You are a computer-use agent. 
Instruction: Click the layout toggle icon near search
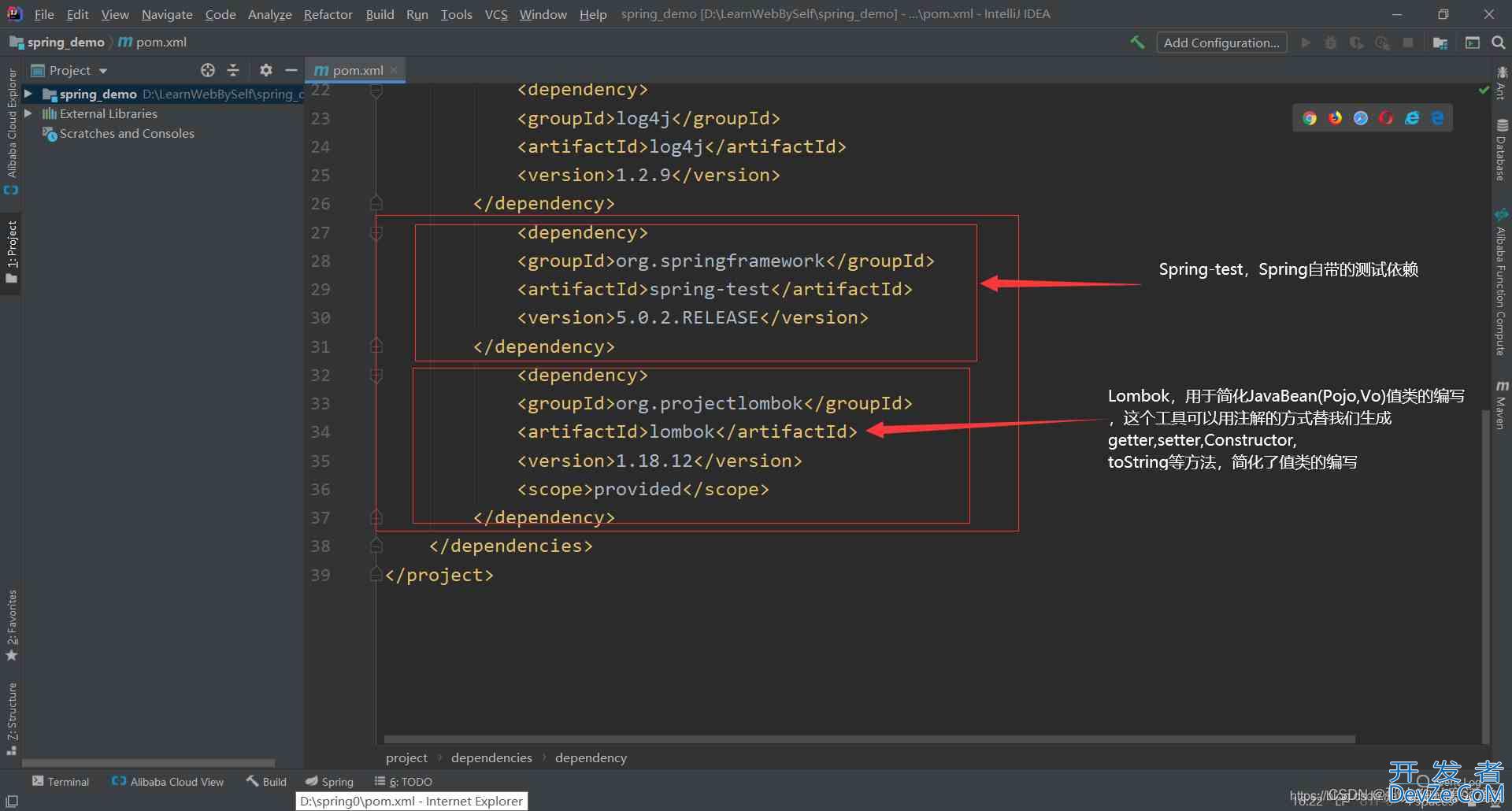tap(1473, 43)
